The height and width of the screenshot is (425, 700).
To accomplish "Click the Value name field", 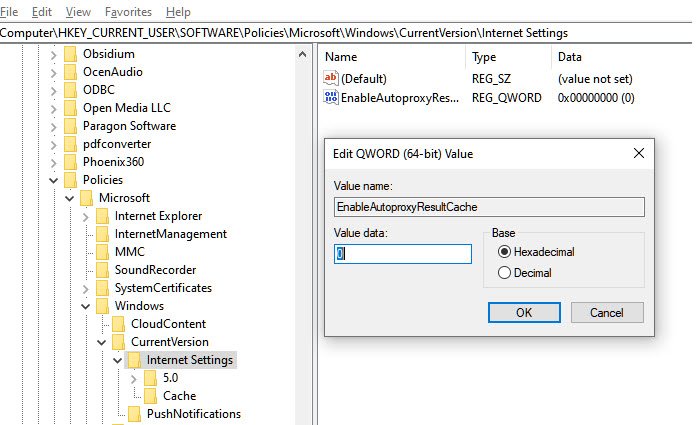I will (489, 207).
